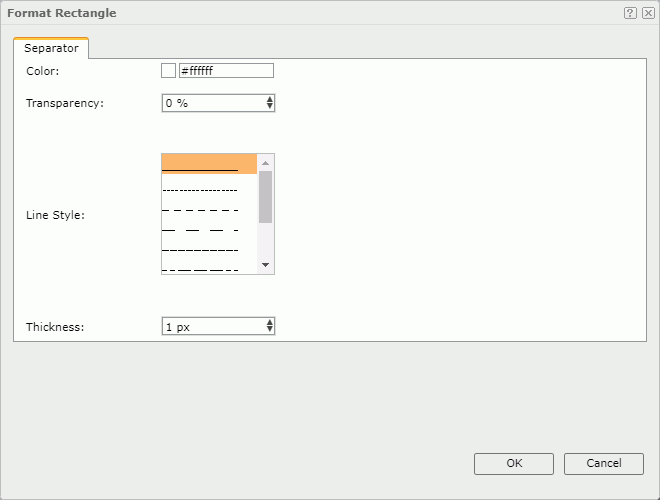Open help for Format Rectangle dialog
660x500 pixels.
pos(630,13)
